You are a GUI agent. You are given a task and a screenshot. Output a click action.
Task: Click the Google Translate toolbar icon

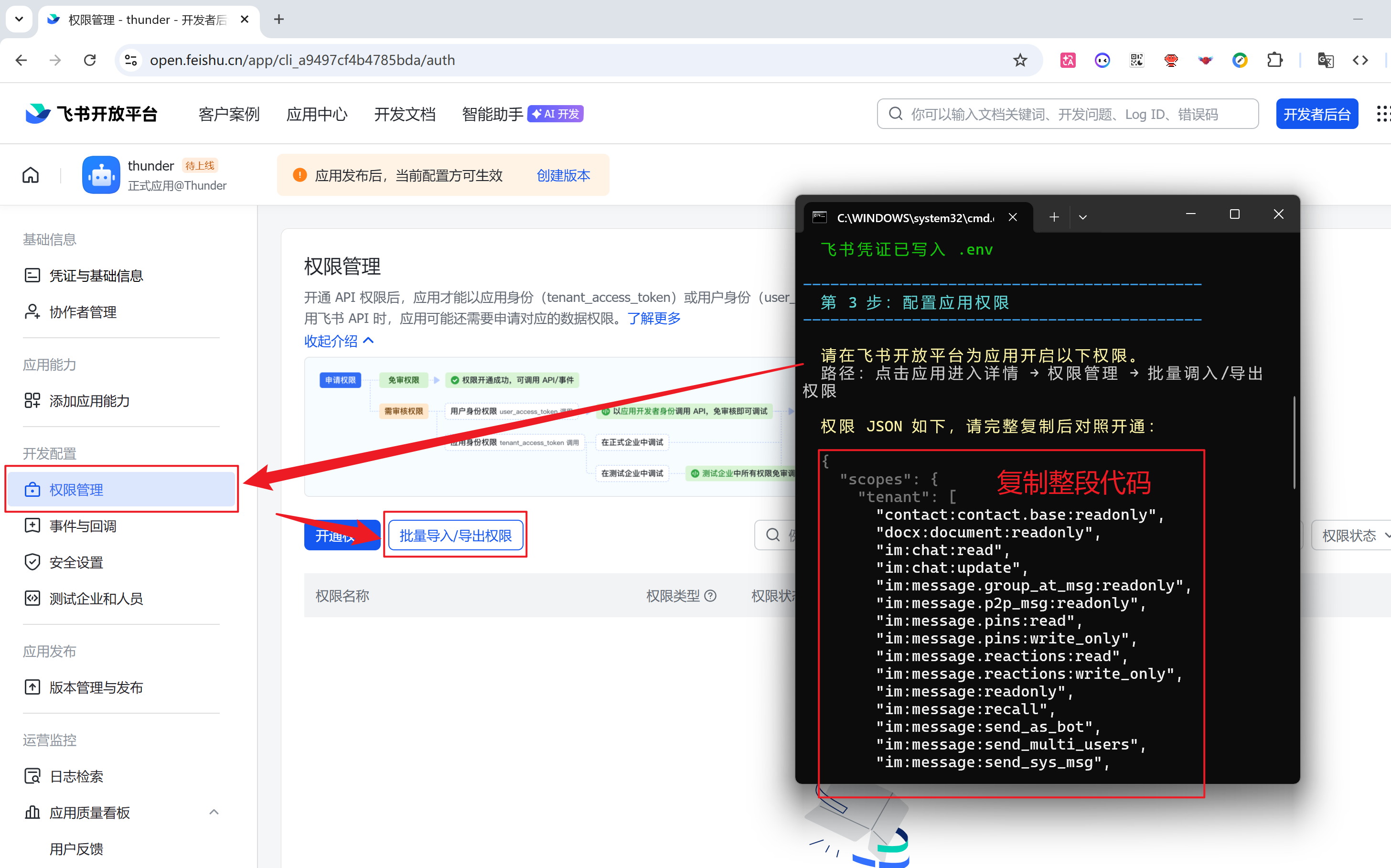pyautogui.click(x=1326, y=60)
